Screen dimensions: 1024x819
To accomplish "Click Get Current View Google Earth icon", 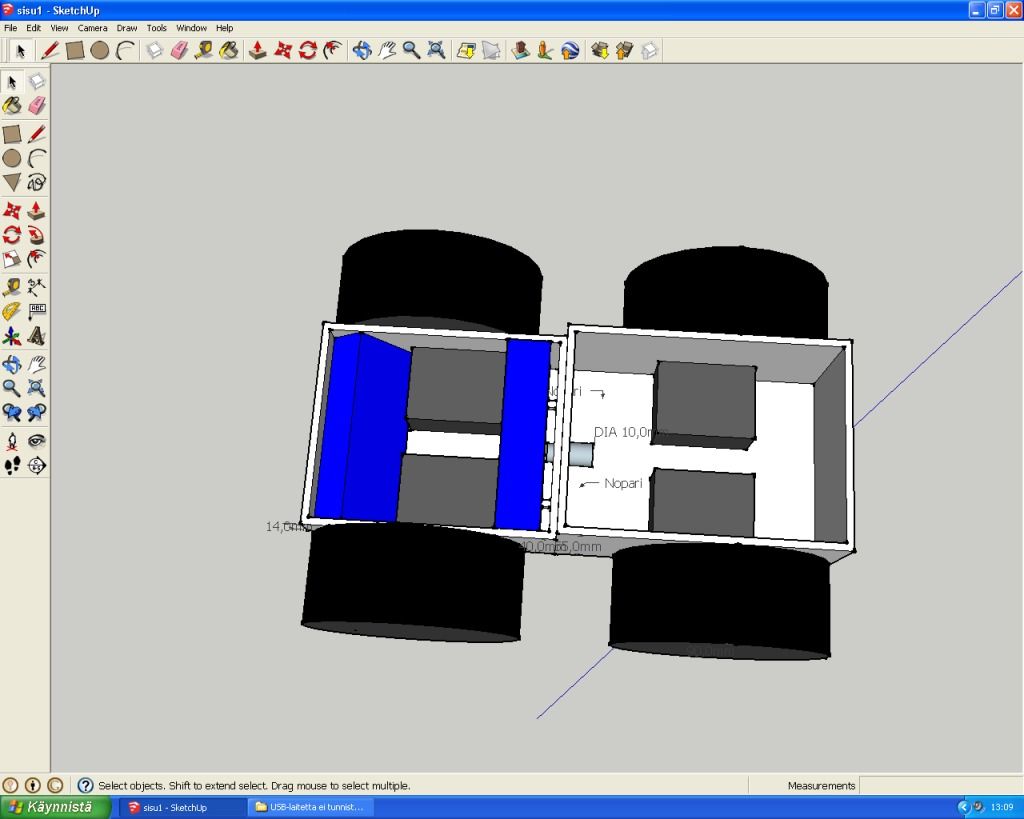I will (x=466, y=50).
